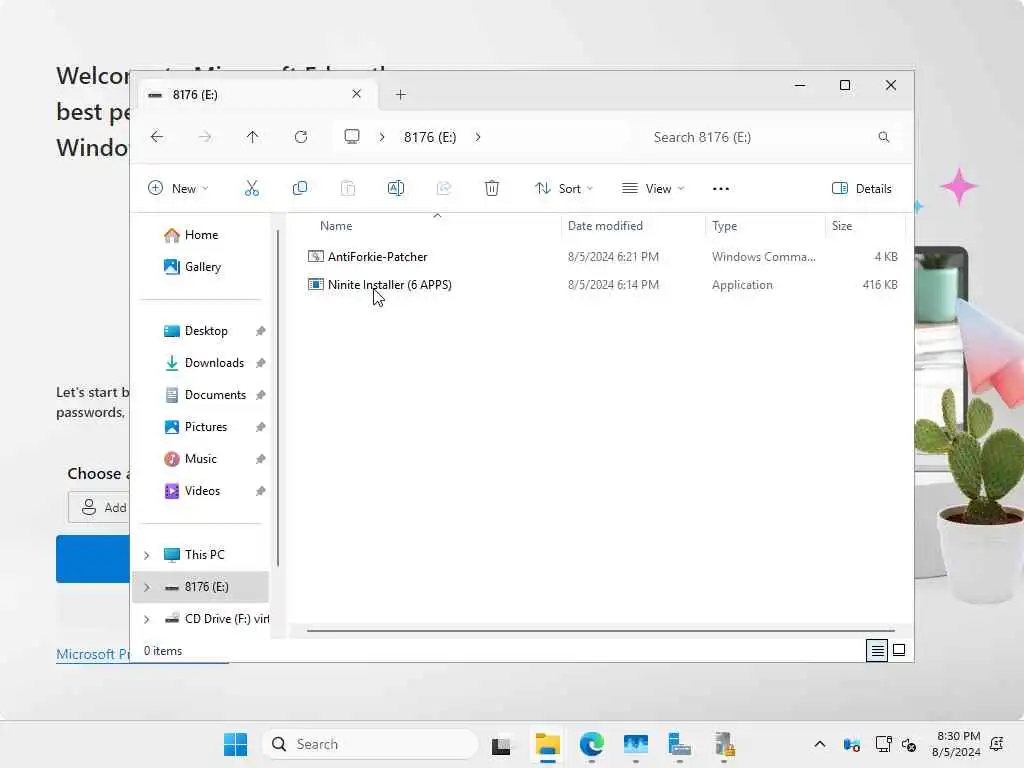Select the Ninite Installer application icon
The image size is (1024, 768).
315,285
